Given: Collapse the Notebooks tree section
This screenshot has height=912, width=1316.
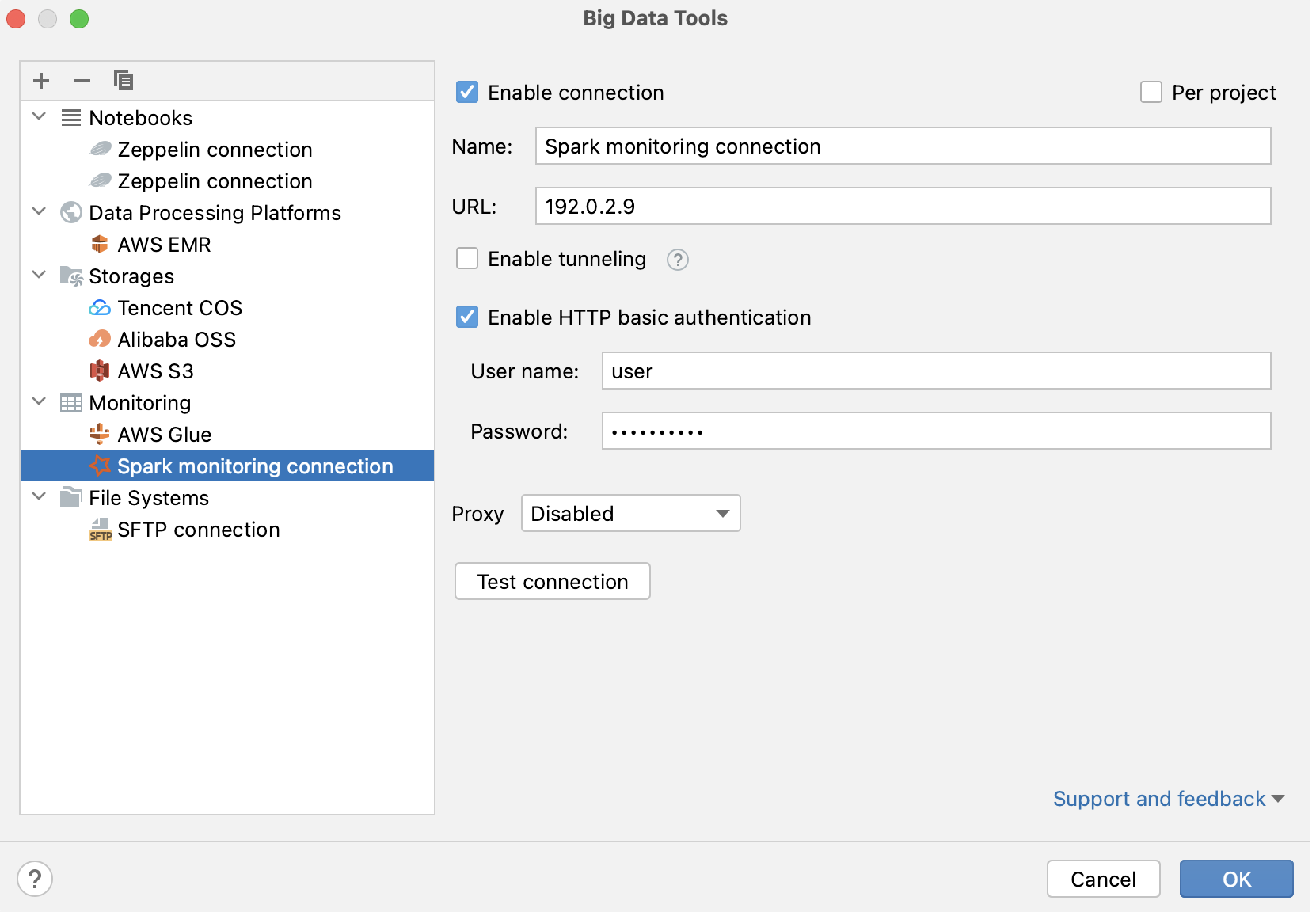Looking at the screenshot, I should tap(38, 116).
